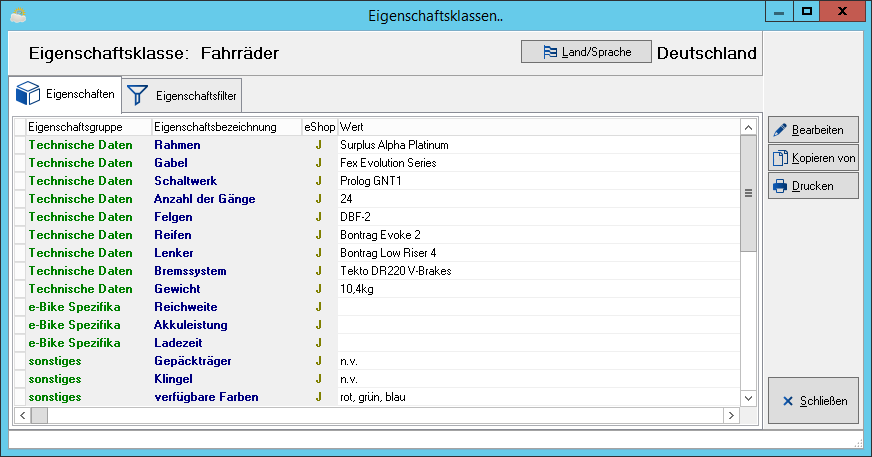
Task: Minimize the Eigenschaftsklassen window
Action: coord(779,11)
